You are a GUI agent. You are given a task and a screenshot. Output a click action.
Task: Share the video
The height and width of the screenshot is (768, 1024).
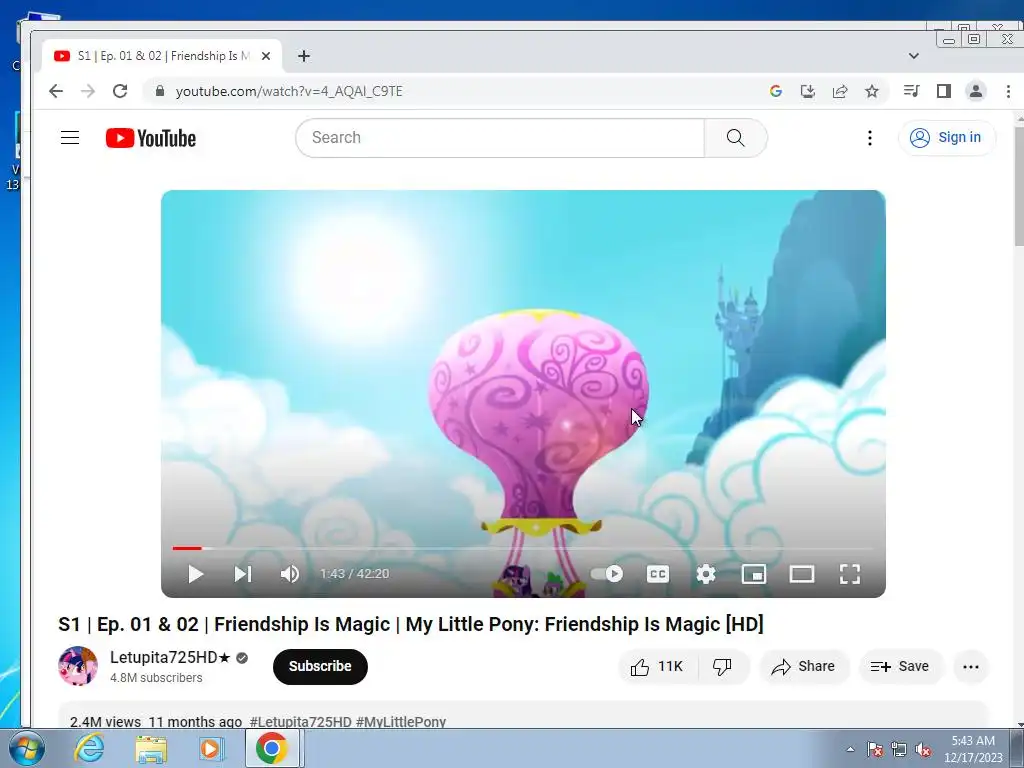point(803,666)
